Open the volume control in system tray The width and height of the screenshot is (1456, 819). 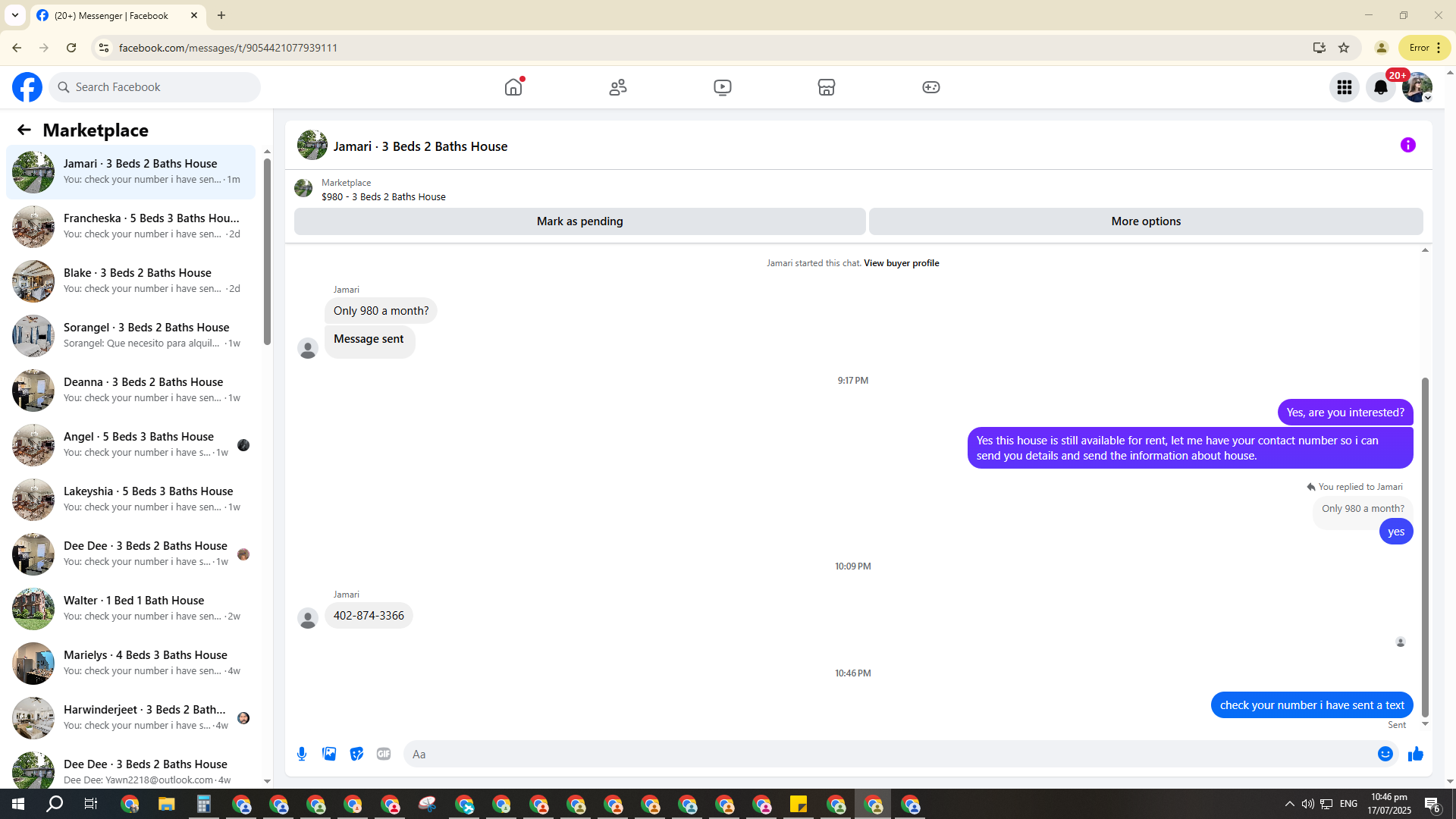tap(1308, 804)
